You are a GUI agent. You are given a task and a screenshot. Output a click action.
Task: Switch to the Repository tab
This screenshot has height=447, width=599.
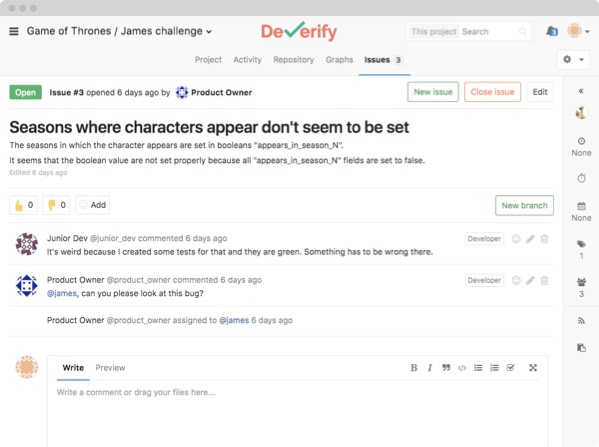point(293,60)
